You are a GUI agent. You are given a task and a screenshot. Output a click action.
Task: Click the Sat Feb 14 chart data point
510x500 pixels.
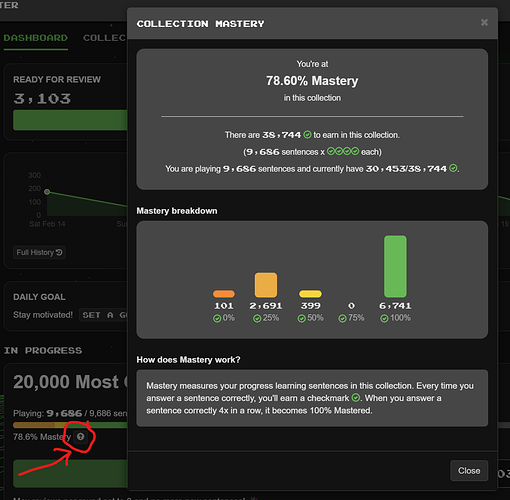[47, 192]
